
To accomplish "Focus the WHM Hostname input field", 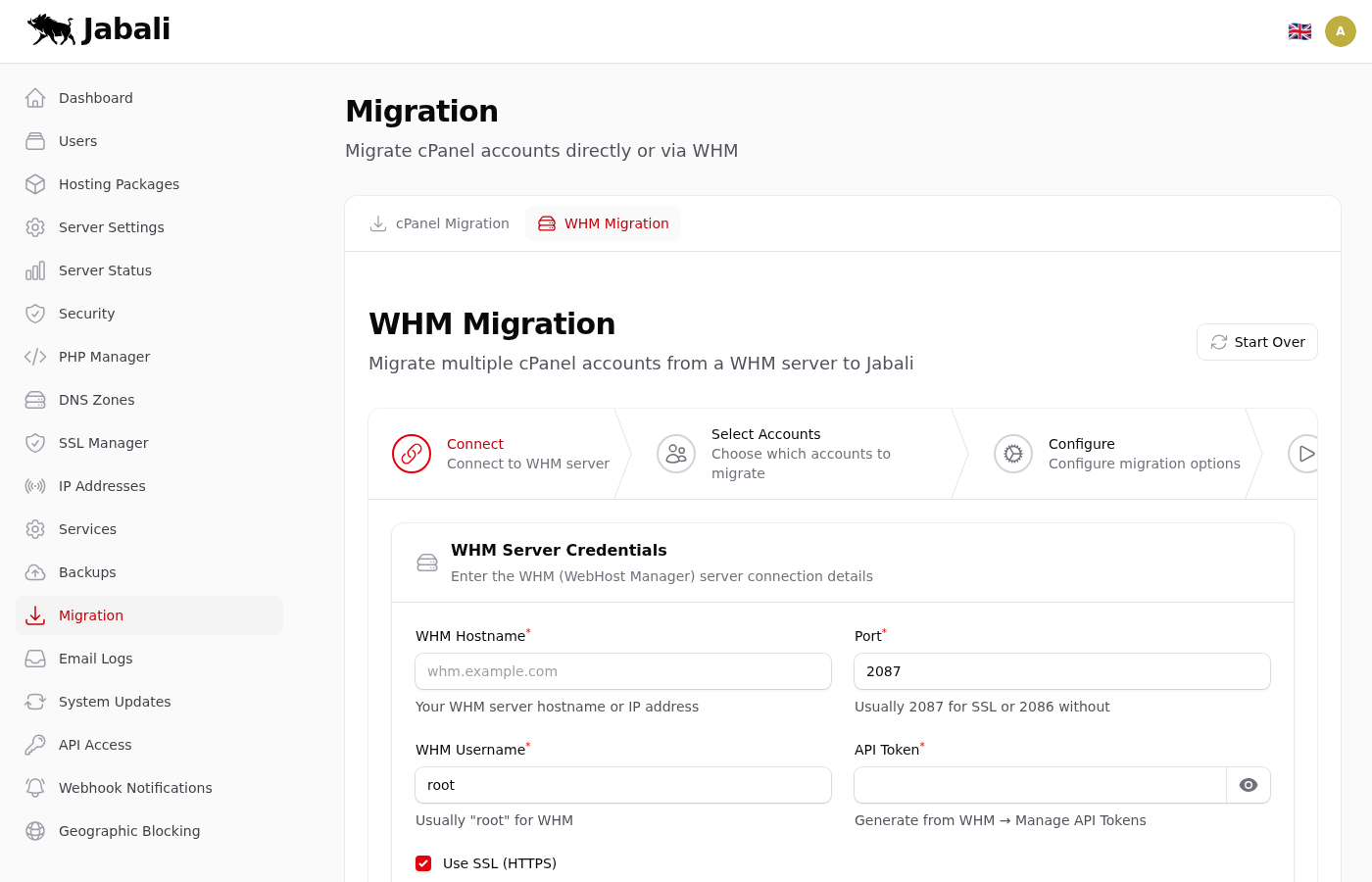I will click(x=623, y=671).
